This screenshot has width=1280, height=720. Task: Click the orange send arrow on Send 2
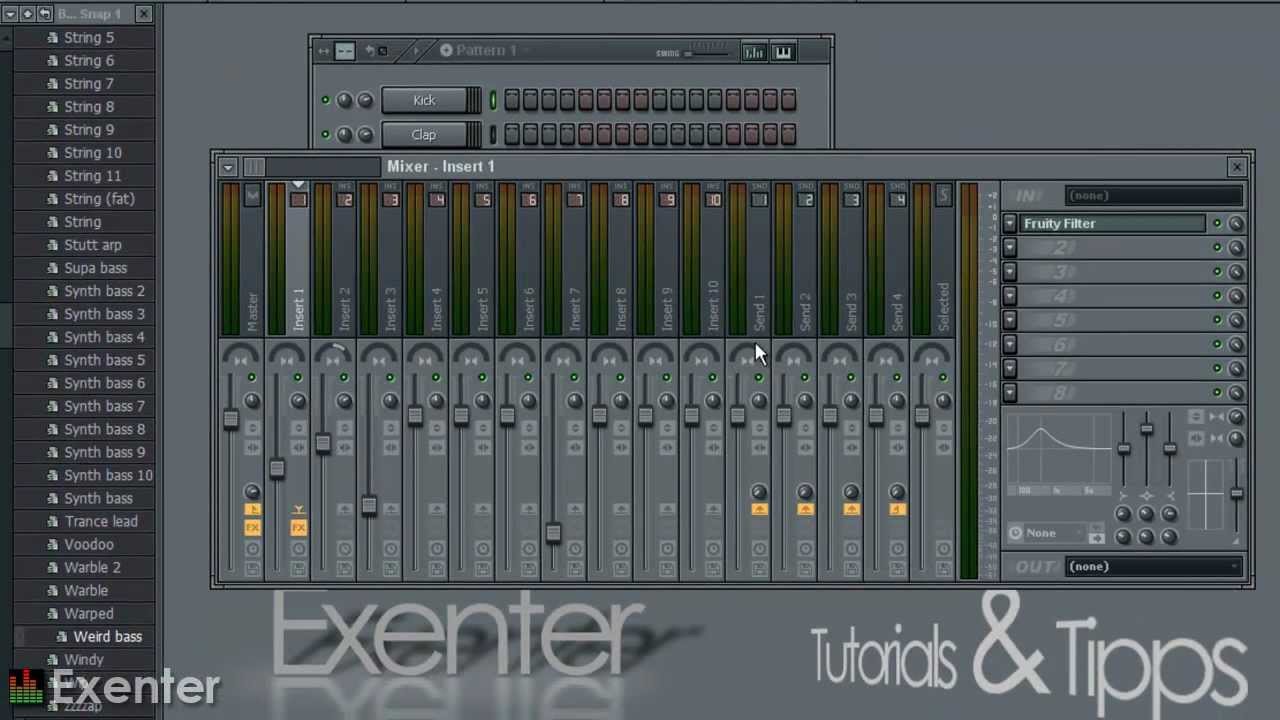point(805,509)
